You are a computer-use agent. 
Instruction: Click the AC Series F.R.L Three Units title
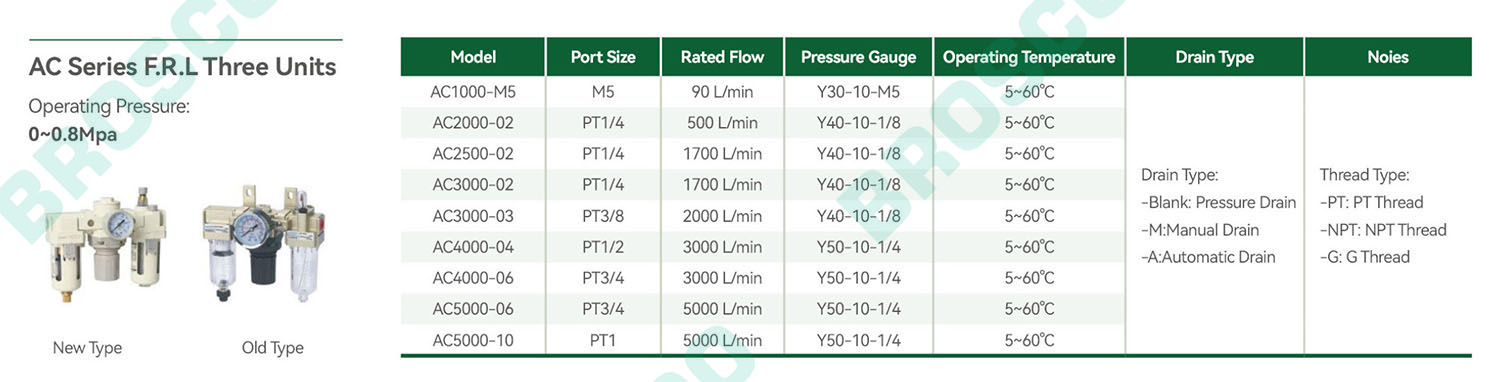pos(183,67)
